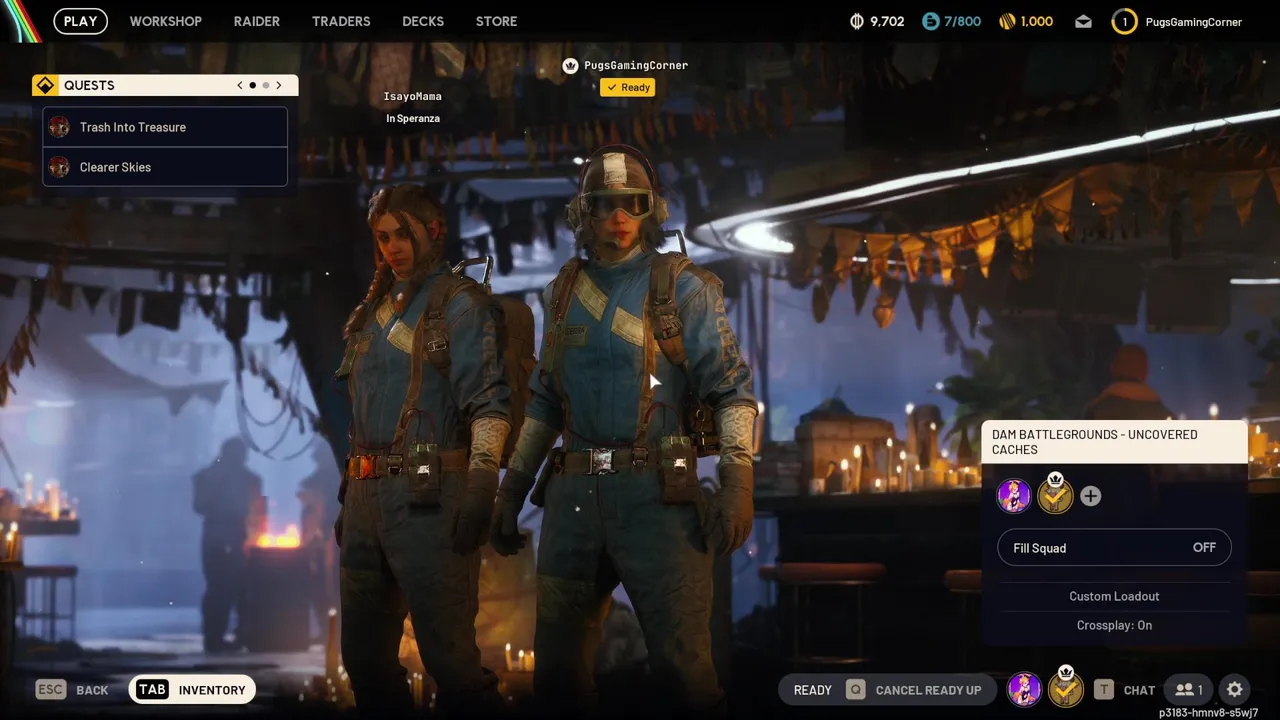Image resolution: width=1280 pixels, height=720 pixels.
Task: Open the player level 1 badge
Action: pyautogui.click(x=1125, y=21)
